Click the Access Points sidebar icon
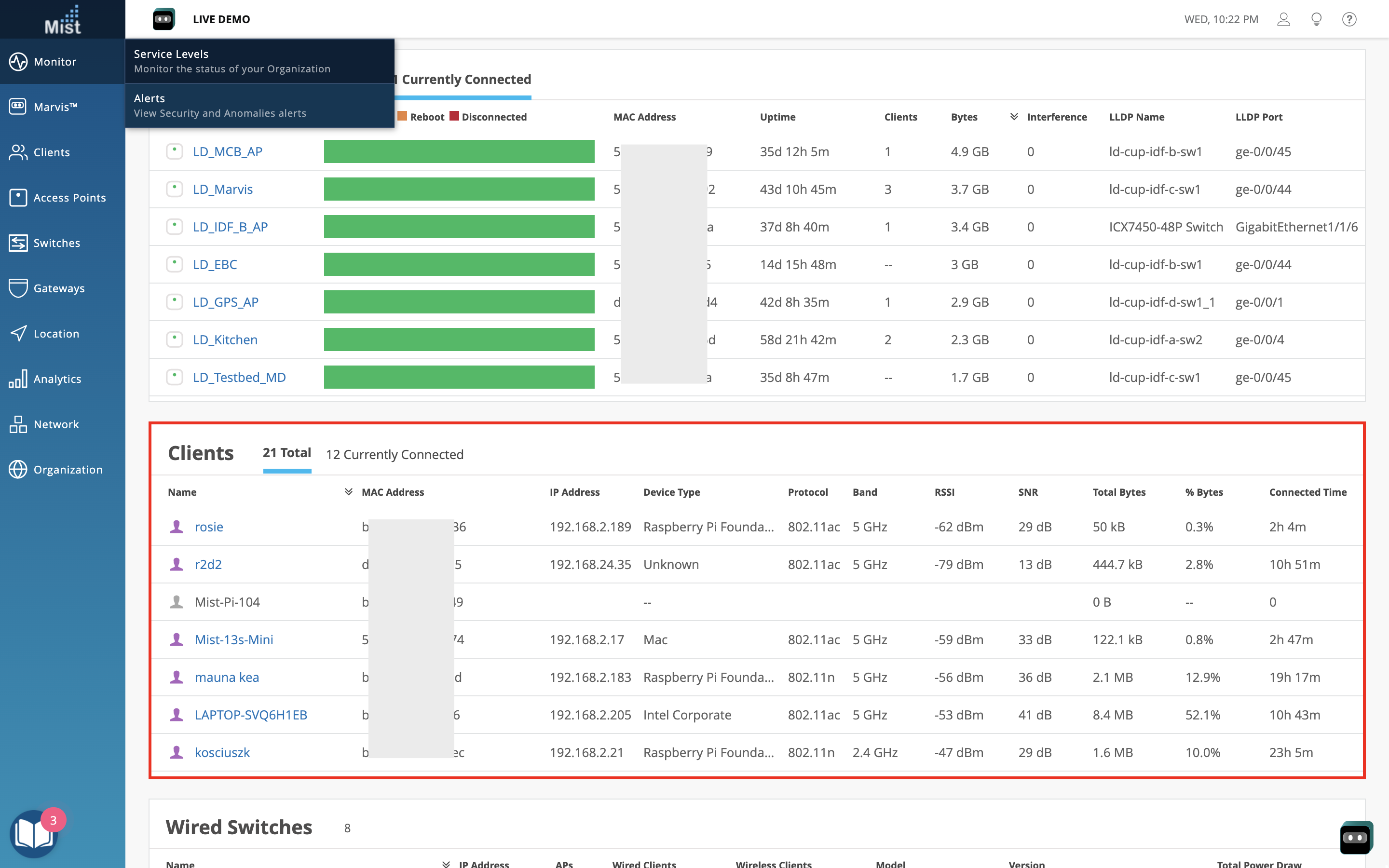Viewport: 1389px width, 868px height. coord(18,198)
